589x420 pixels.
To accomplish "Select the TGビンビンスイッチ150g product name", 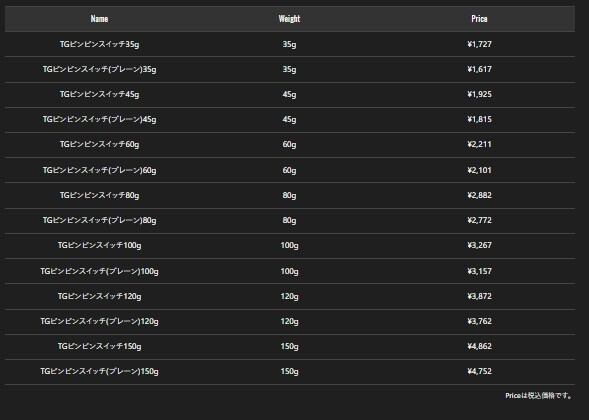I will point(100,346).
